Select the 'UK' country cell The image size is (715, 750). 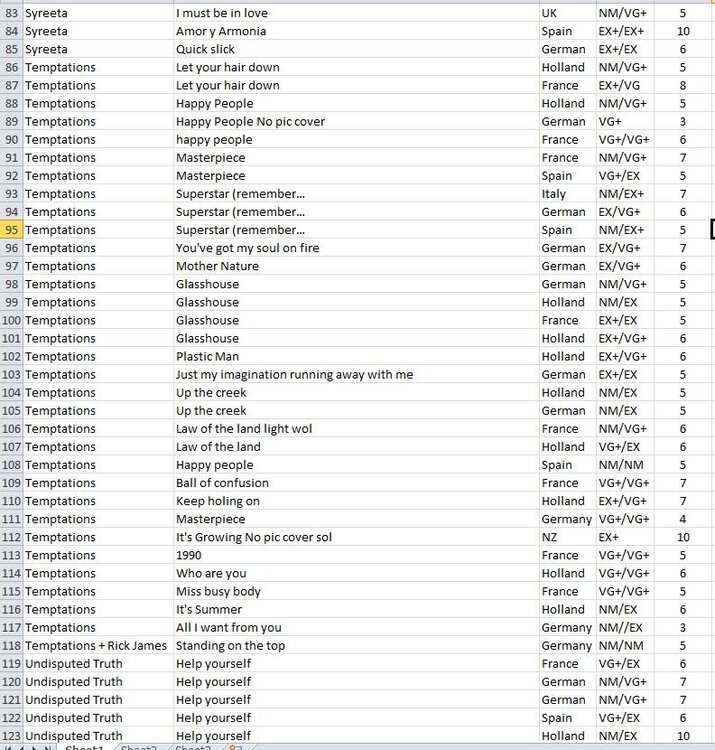(567, 13)
